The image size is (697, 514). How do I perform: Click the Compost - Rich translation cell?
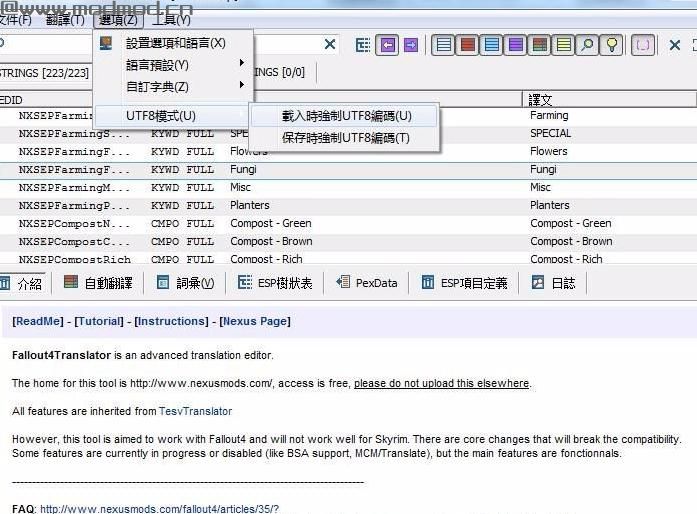(x=566, y=259)
